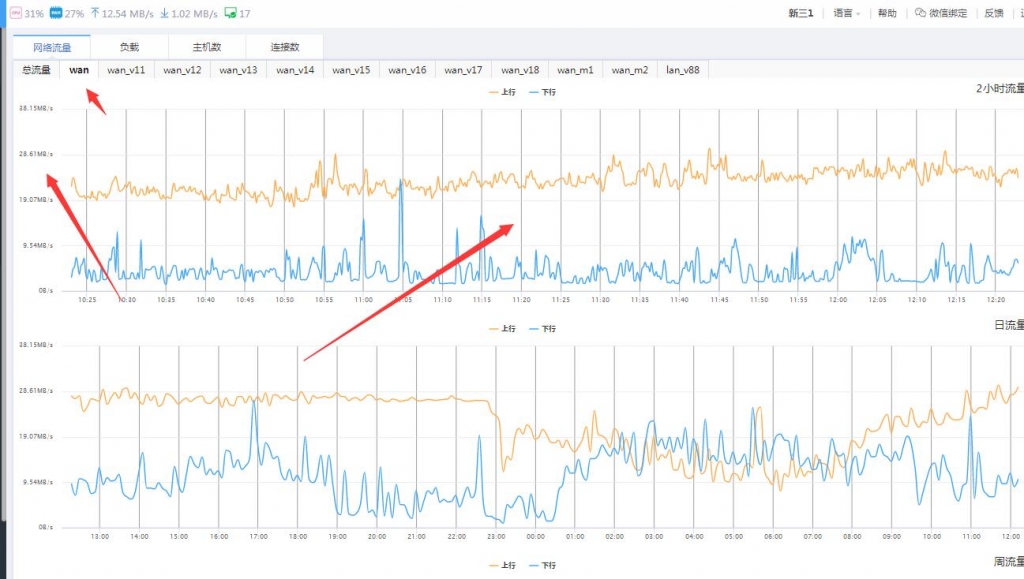This screenshot has height=579, width=1024.
Task: Open the 语言 language dropdown
Action: point(846,13)
